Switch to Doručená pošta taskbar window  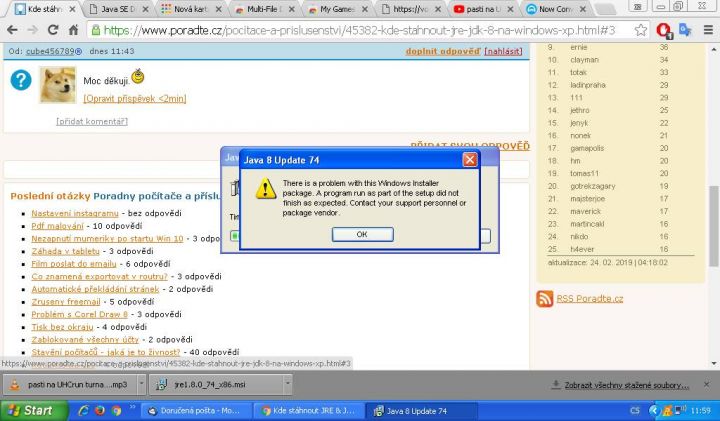[196, 411]
